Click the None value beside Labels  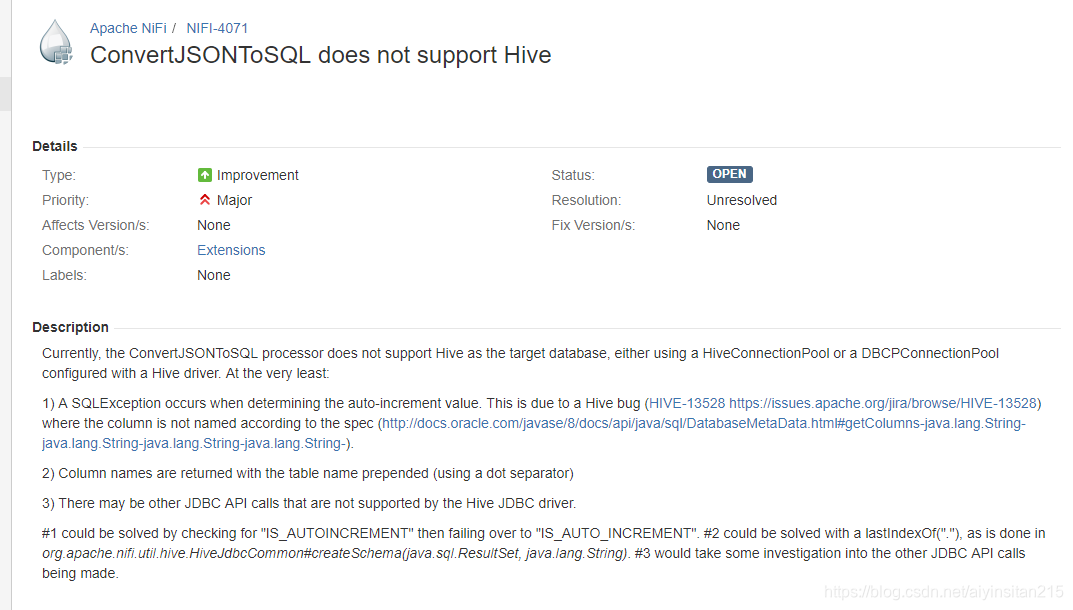point(214,275)
